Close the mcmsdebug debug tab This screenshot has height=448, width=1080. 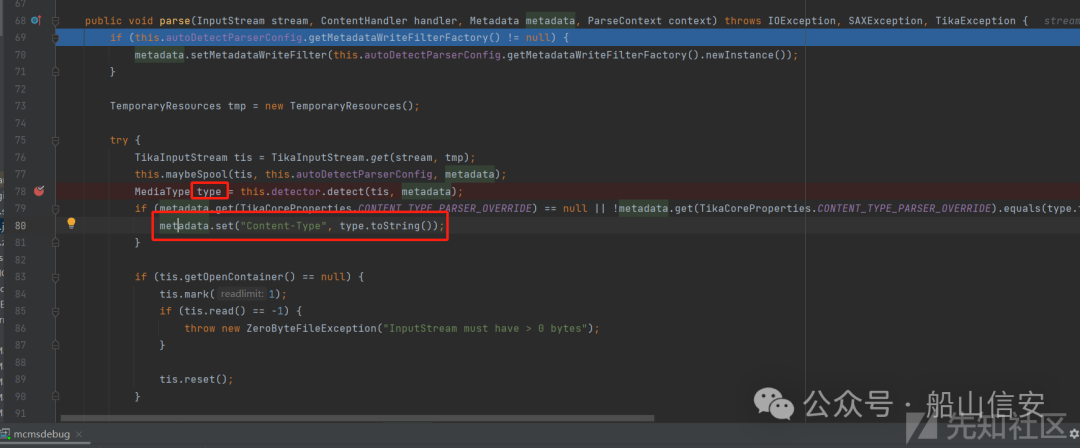[x=79, y=435]
